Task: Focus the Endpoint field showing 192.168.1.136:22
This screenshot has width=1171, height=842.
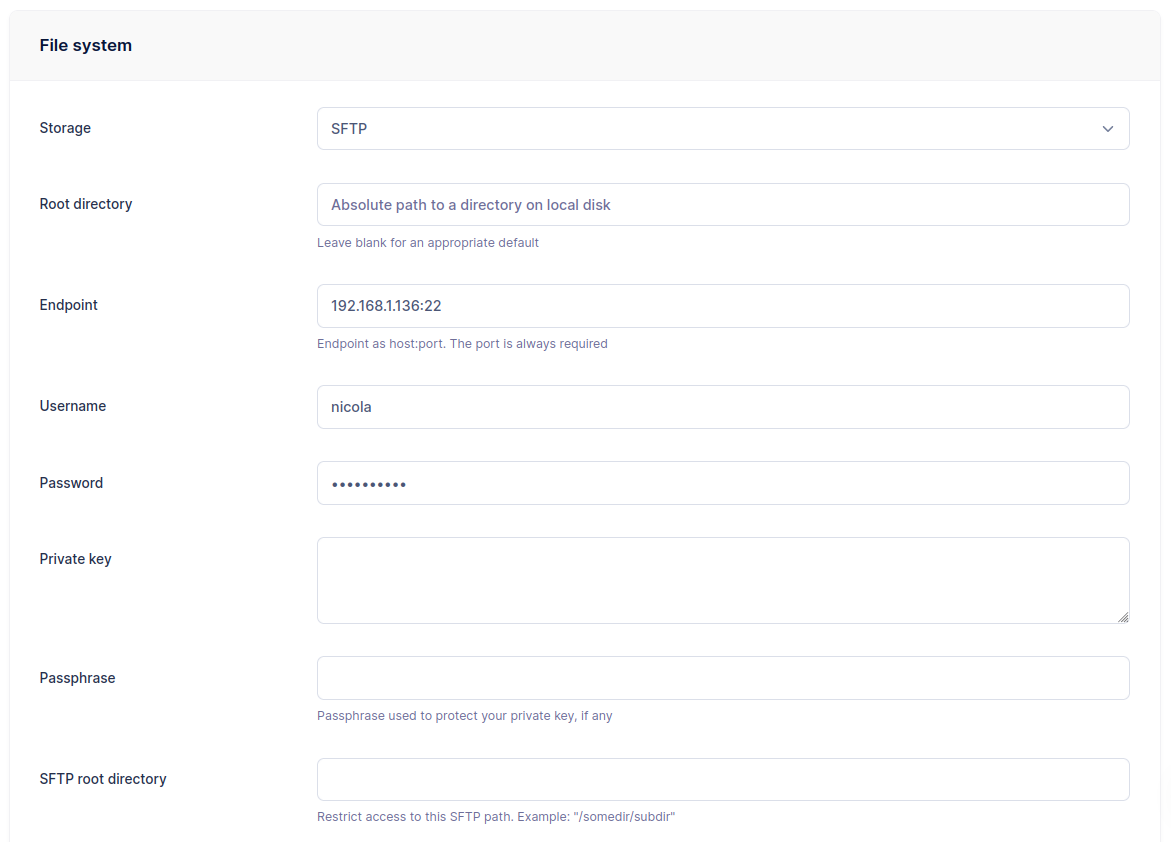Action: (x=723, y=306)
